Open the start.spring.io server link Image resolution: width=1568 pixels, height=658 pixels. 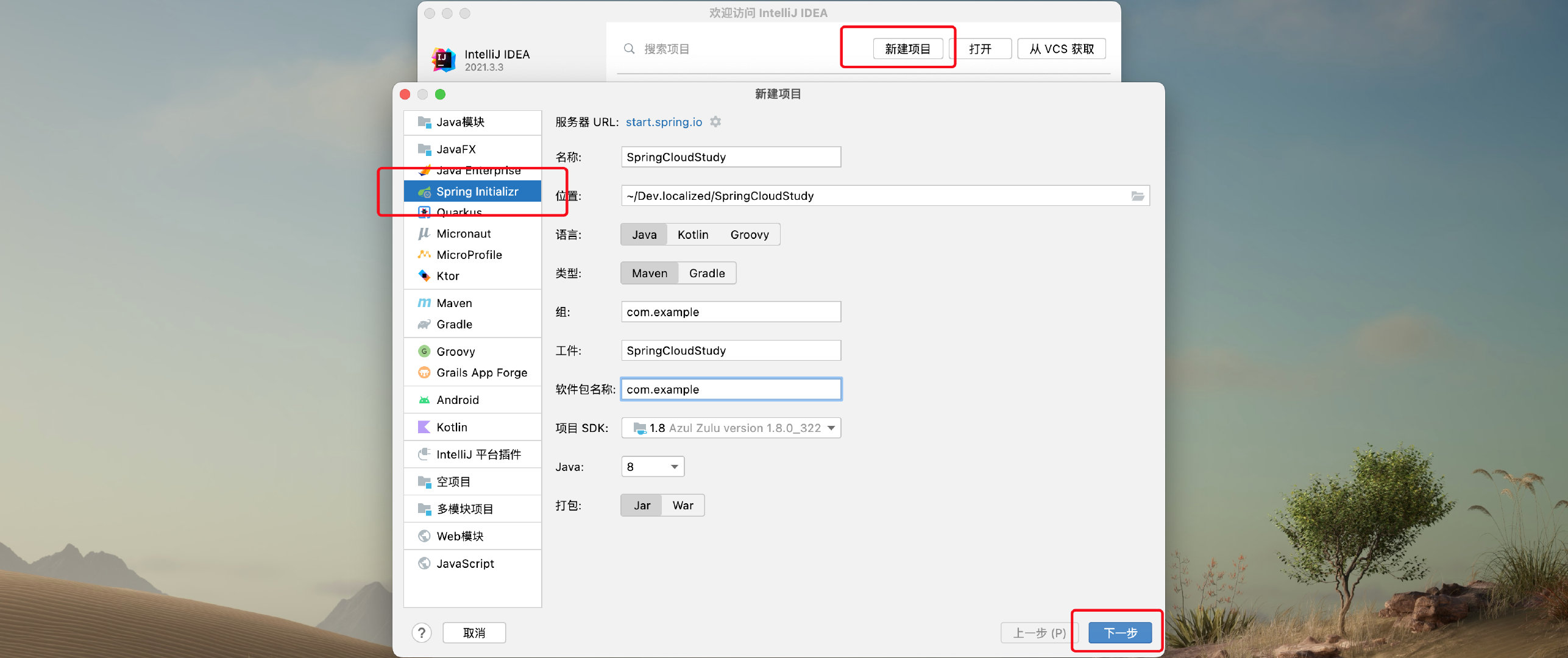tap(664, 122)
